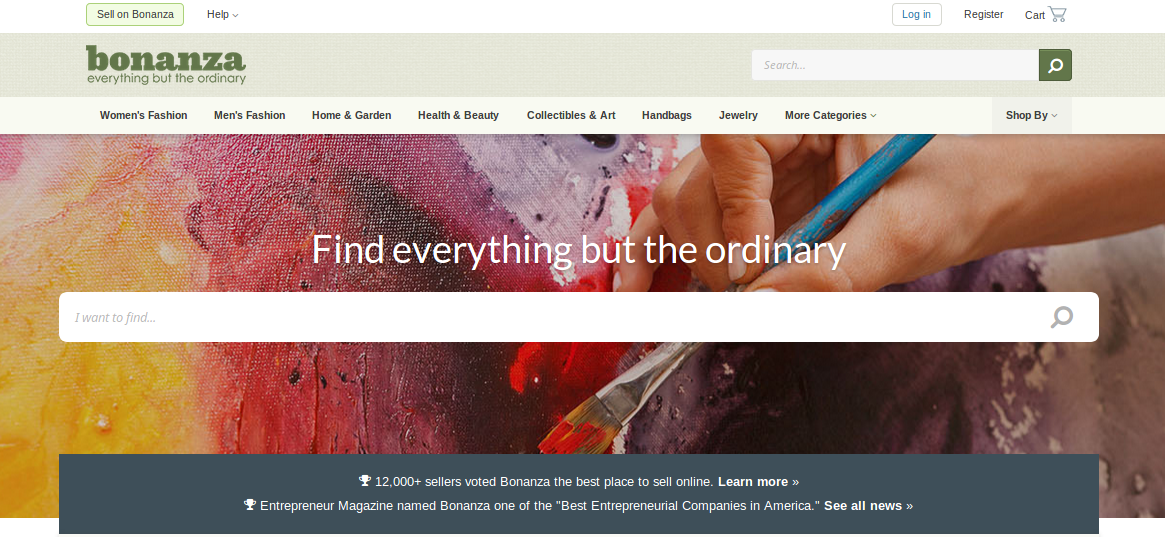Open the More Categories dropdown
The image size is (1165, 537).
831,115
